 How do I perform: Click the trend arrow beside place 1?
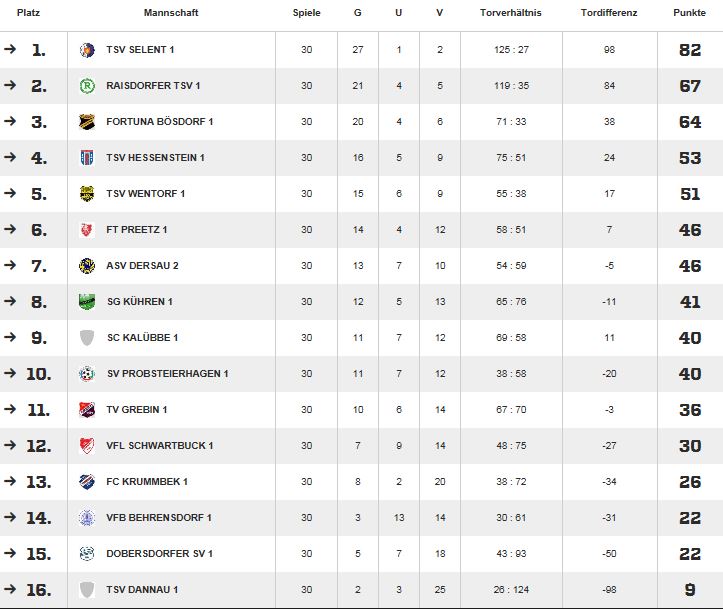click(10, 49)
